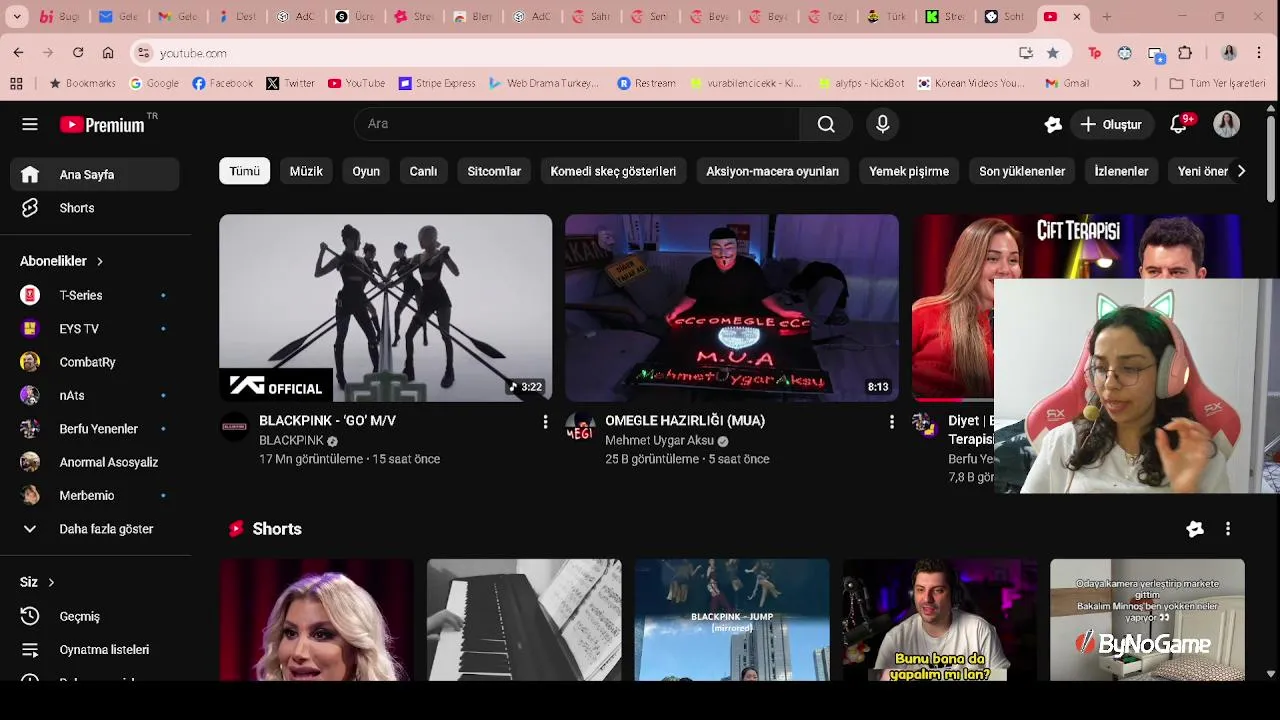Image resolution: width=1280 pixels, height=720 pixels.
Task: Open Gmail bookmark in bookmarks bar
Action: (x=1067, y=83)
